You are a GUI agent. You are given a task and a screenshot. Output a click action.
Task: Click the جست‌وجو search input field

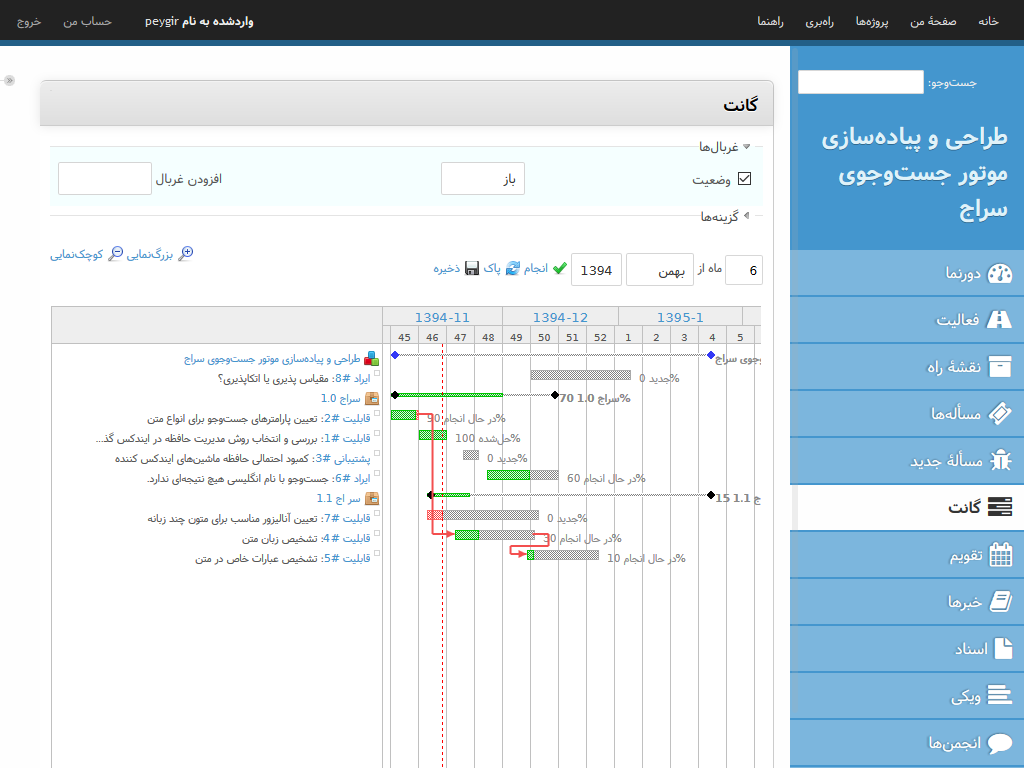point(860,82)
